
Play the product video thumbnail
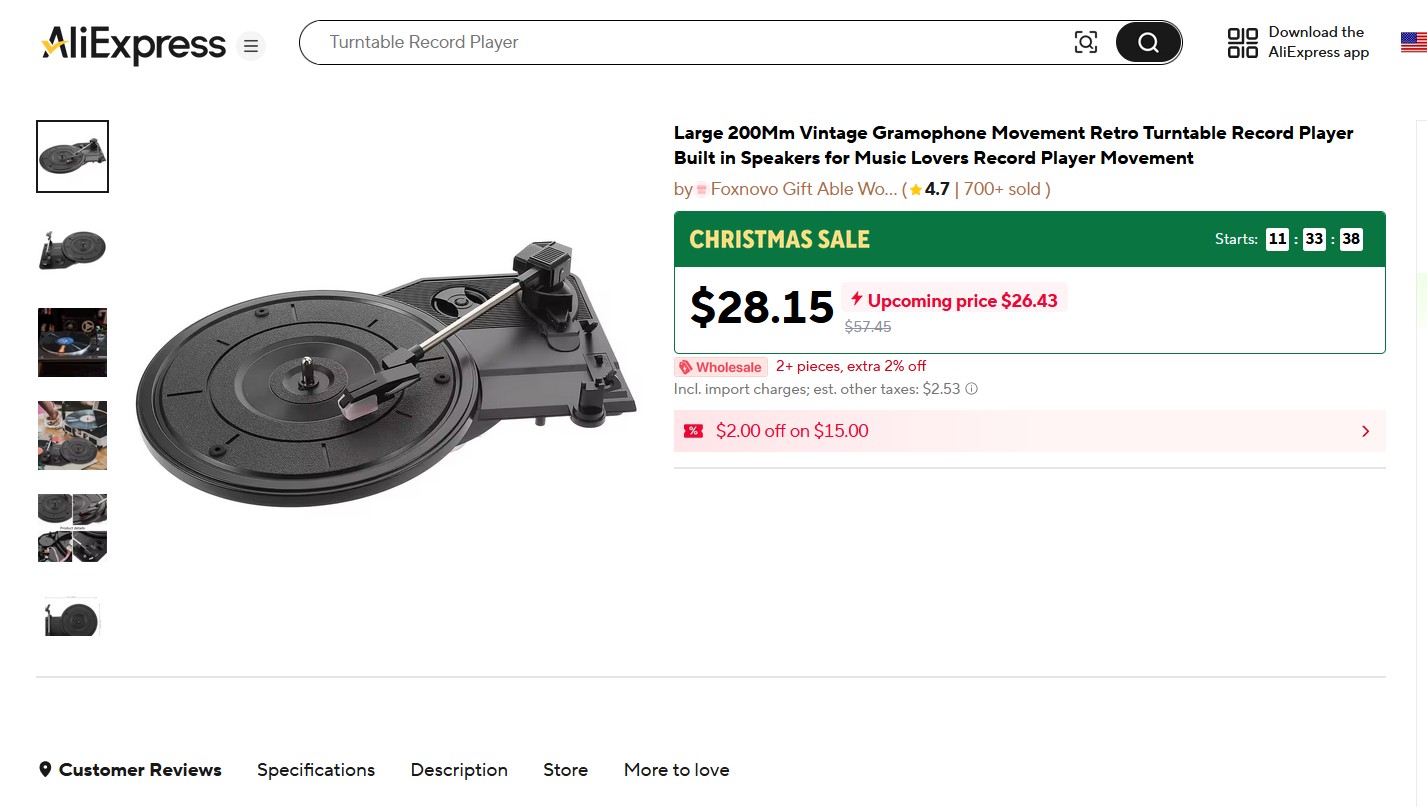[x=72, y=342]
